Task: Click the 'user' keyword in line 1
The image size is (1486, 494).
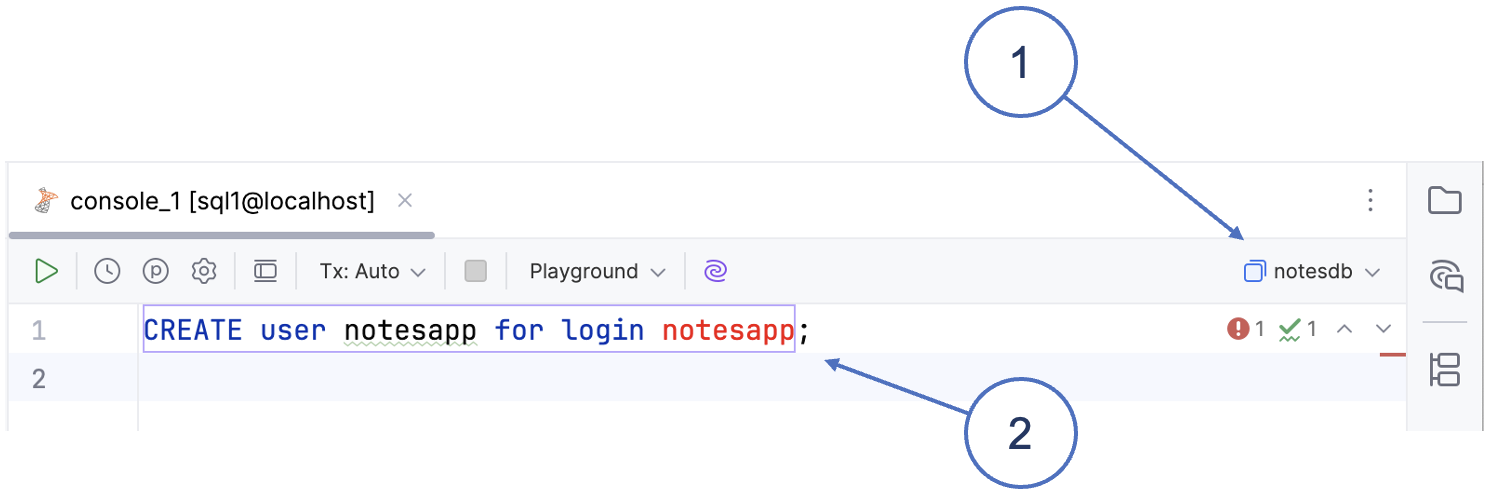Action: (293, 329)
